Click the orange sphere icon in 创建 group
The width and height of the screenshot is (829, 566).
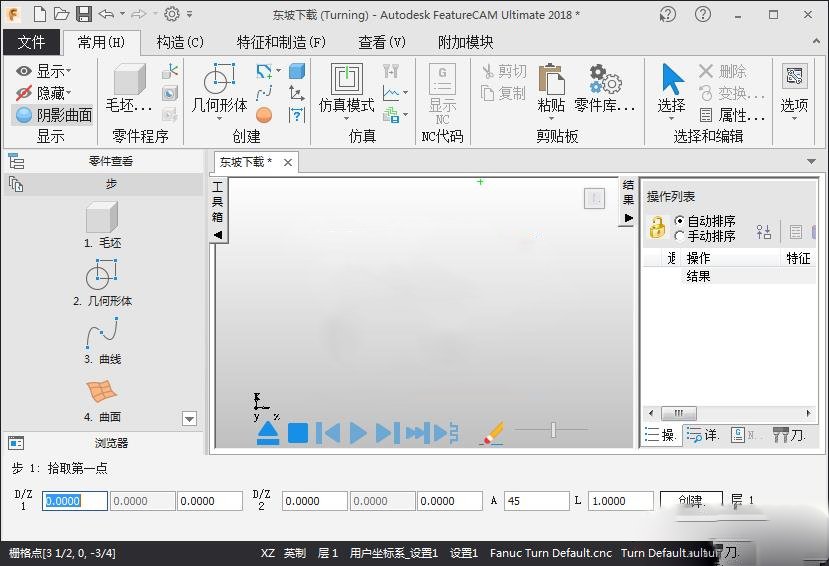264,114
